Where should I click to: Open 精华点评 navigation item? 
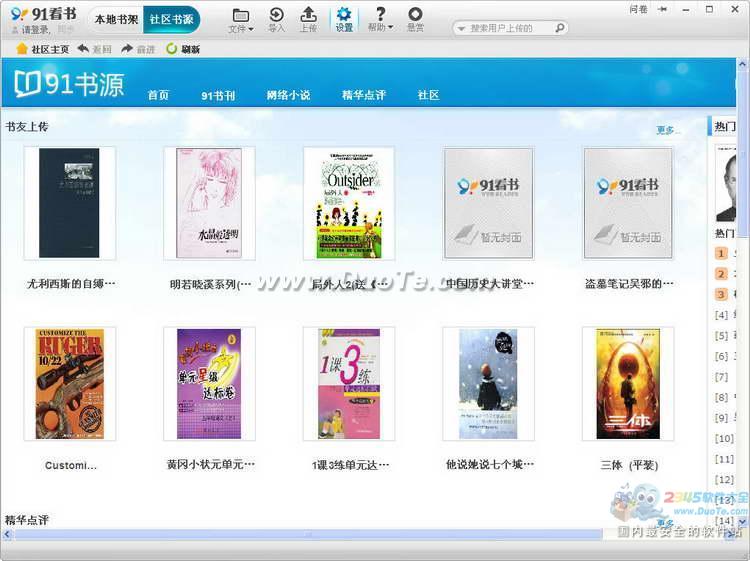click(363, 95)
